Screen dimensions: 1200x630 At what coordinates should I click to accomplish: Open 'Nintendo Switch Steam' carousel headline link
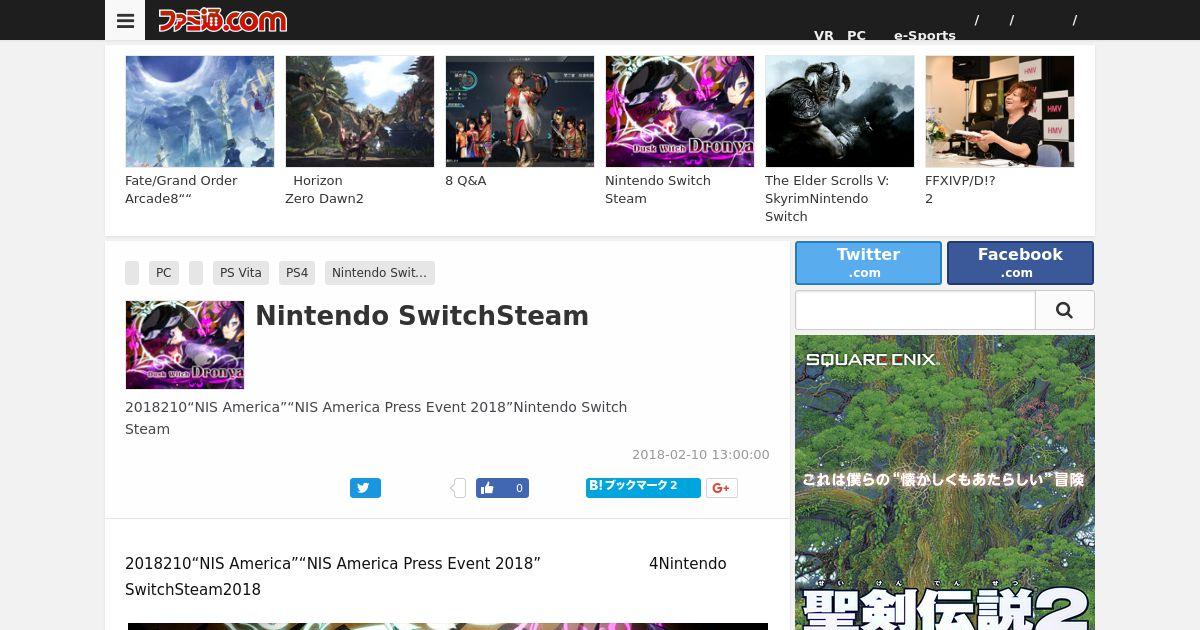click(x=658, y=190)
